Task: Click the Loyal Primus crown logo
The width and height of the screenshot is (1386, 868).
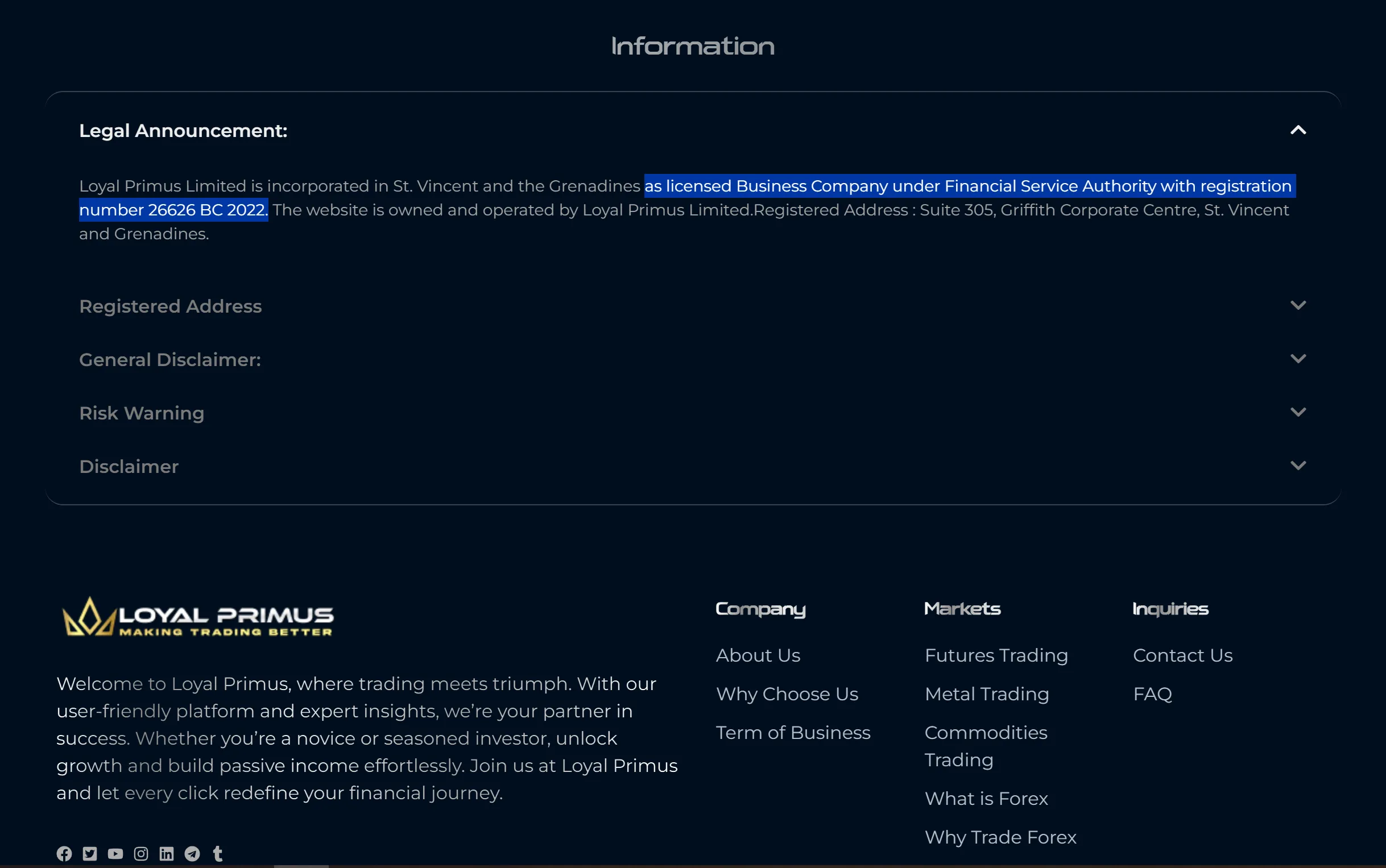Action: (197, 617)
